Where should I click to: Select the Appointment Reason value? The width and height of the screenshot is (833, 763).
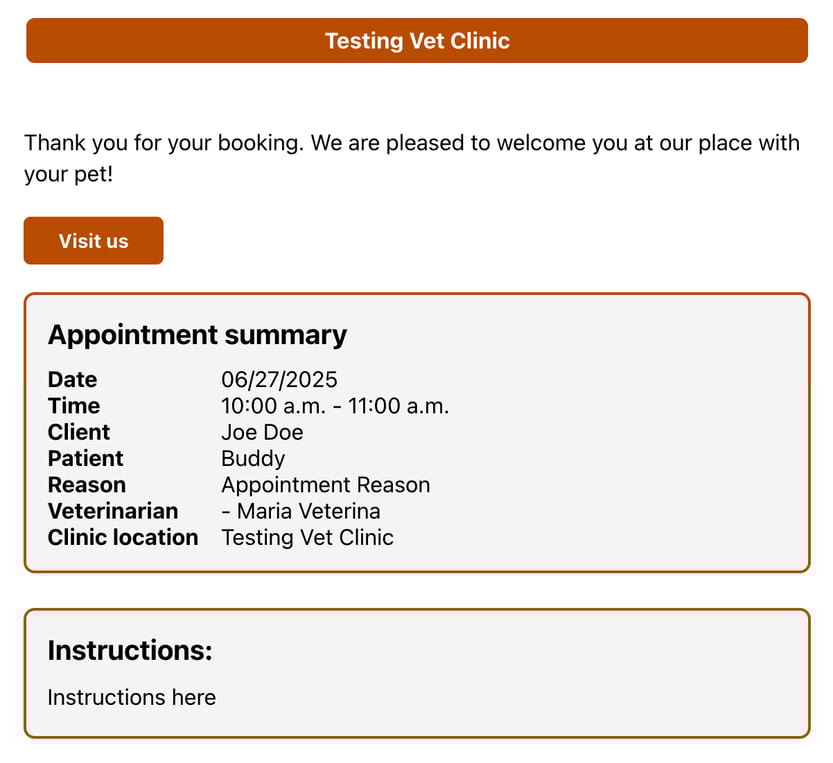[326, 485]
